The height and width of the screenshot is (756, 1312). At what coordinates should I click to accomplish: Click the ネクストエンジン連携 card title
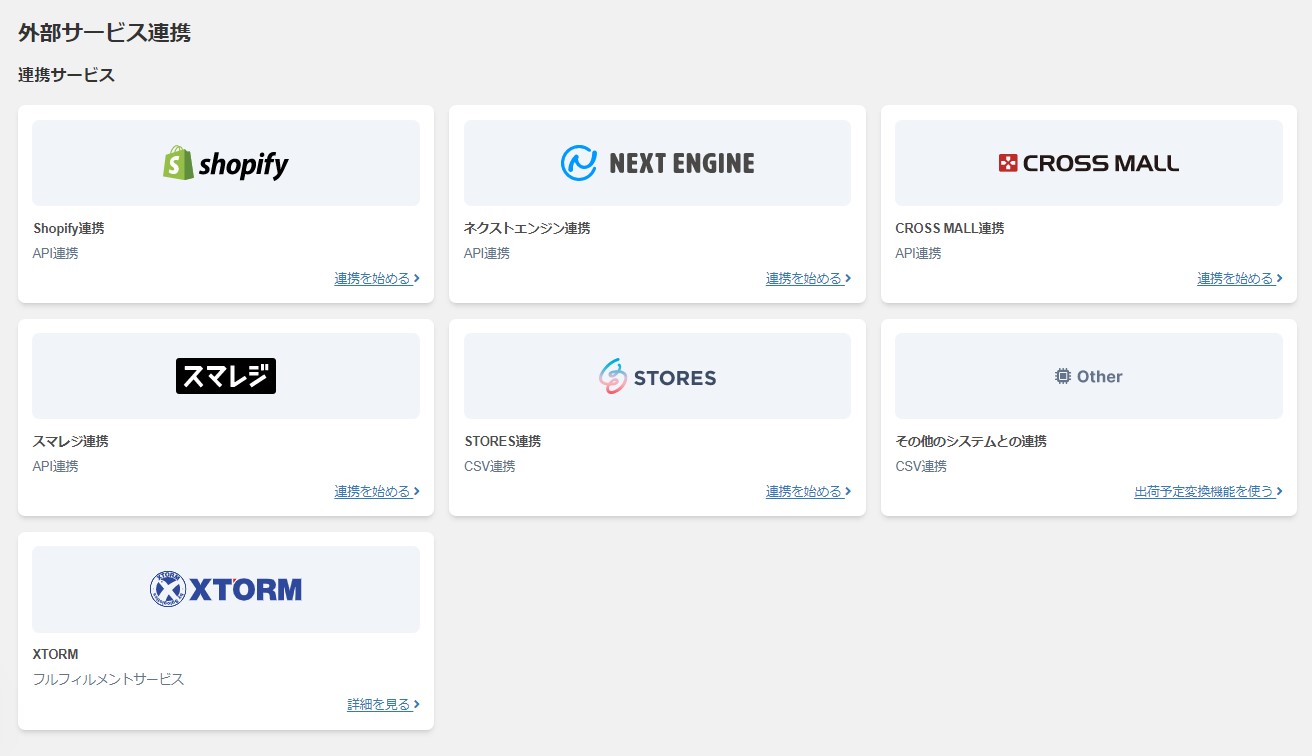(527, 228)
